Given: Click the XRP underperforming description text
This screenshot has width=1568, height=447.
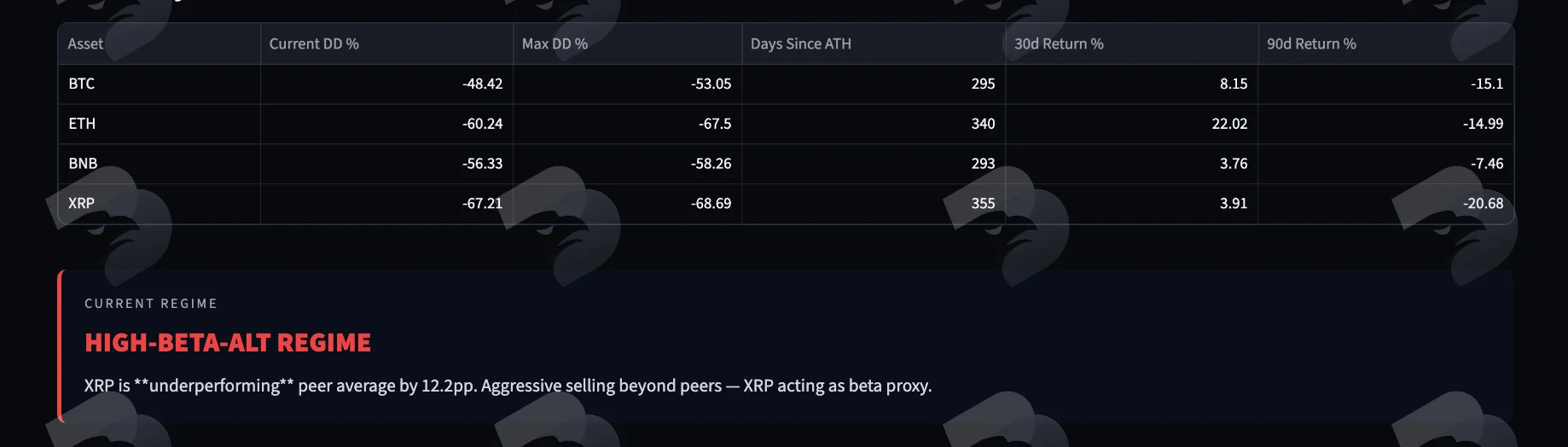Looking at the screenshot, I should (508, 386).
